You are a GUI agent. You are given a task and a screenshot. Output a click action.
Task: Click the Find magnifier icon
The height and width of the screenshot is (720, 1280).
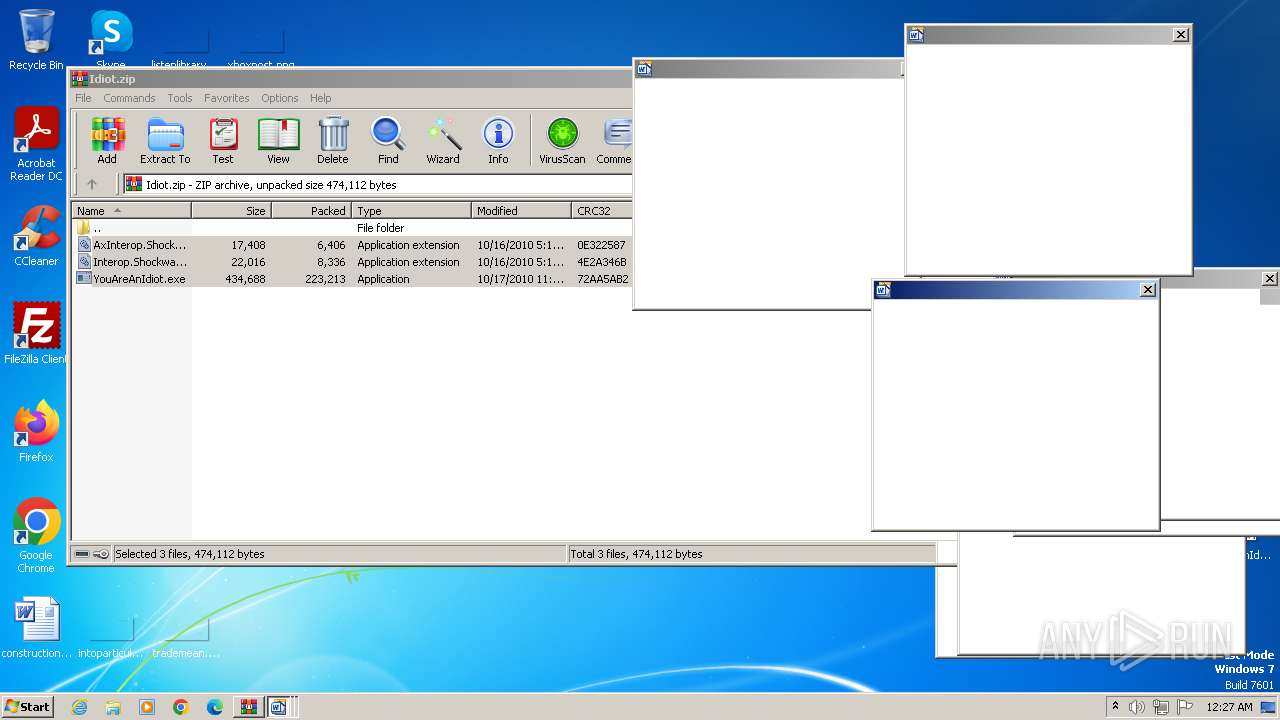(388, 140)
